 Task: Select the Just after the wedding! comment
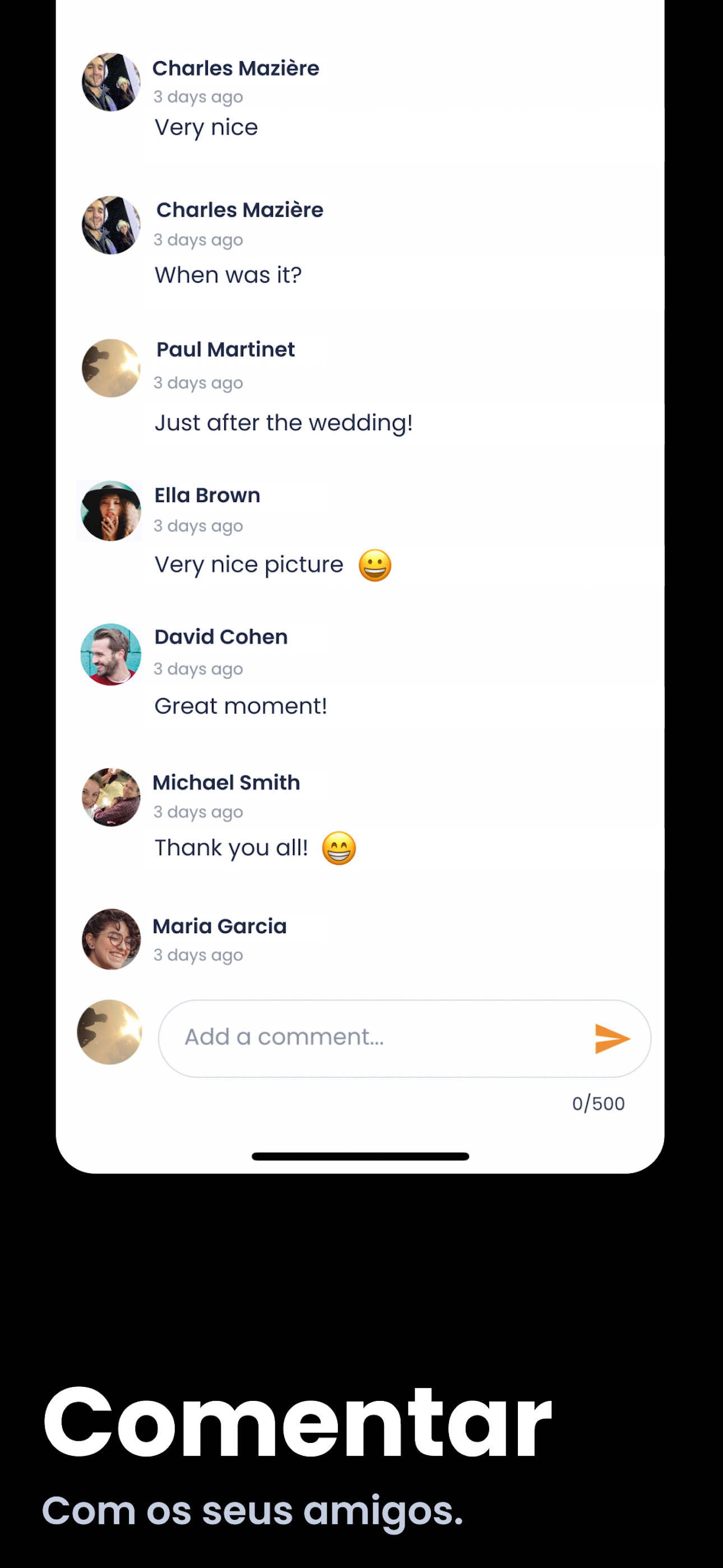[x=284, y=422]
